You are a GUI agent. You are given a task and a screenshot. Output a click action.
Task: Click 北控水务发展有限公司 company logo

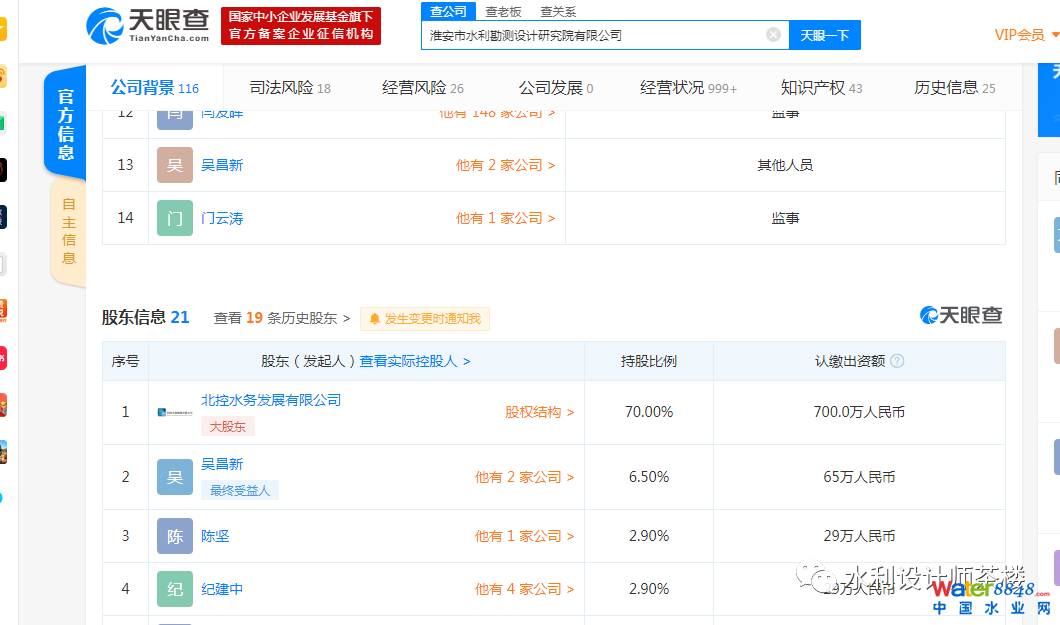pyautogui.click(x=176, y=412)
